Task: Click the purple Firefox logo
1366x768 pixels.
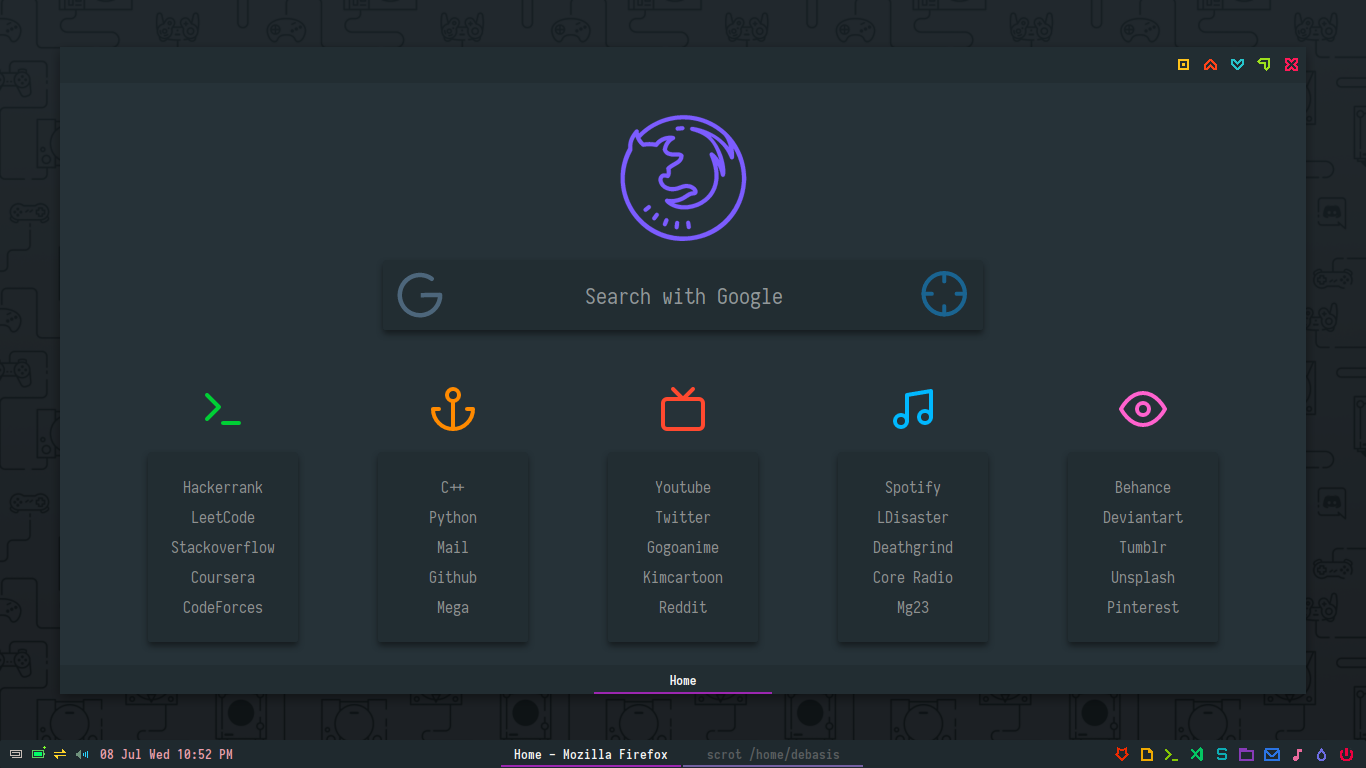Action: tap(683, 178)
